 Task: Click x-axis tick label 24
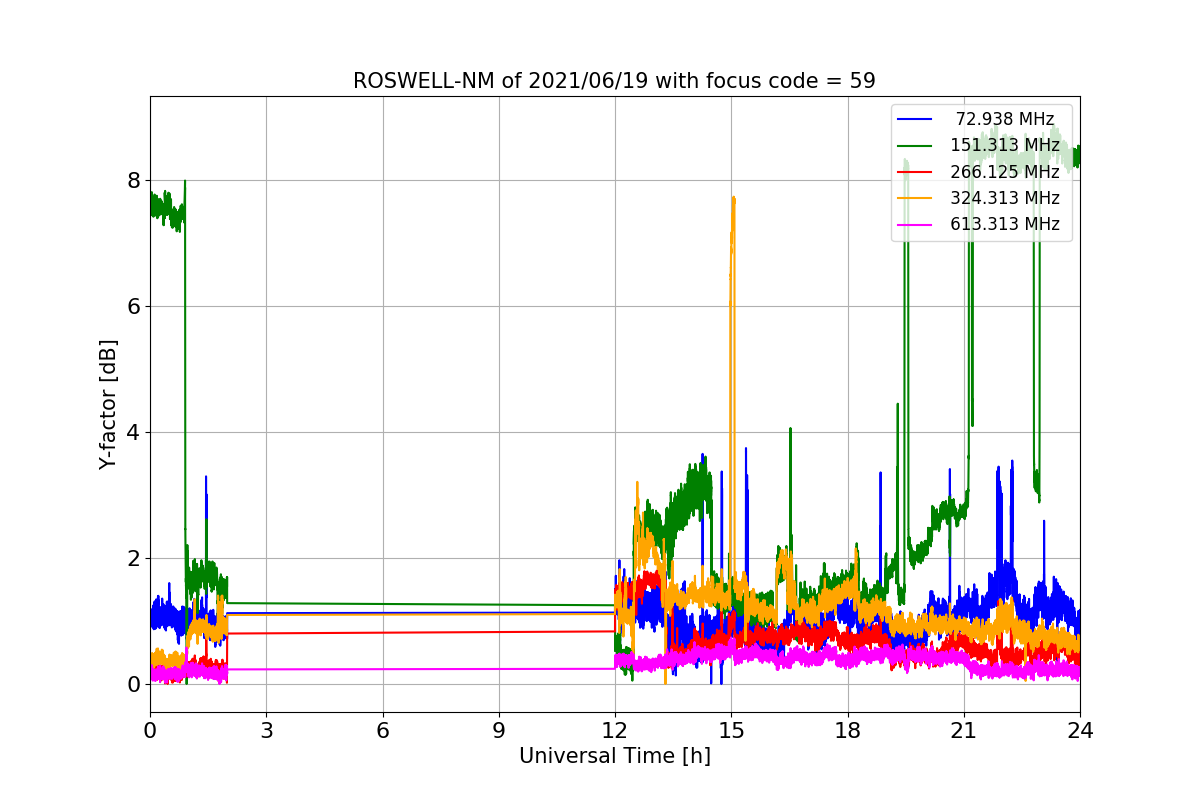1080,731
